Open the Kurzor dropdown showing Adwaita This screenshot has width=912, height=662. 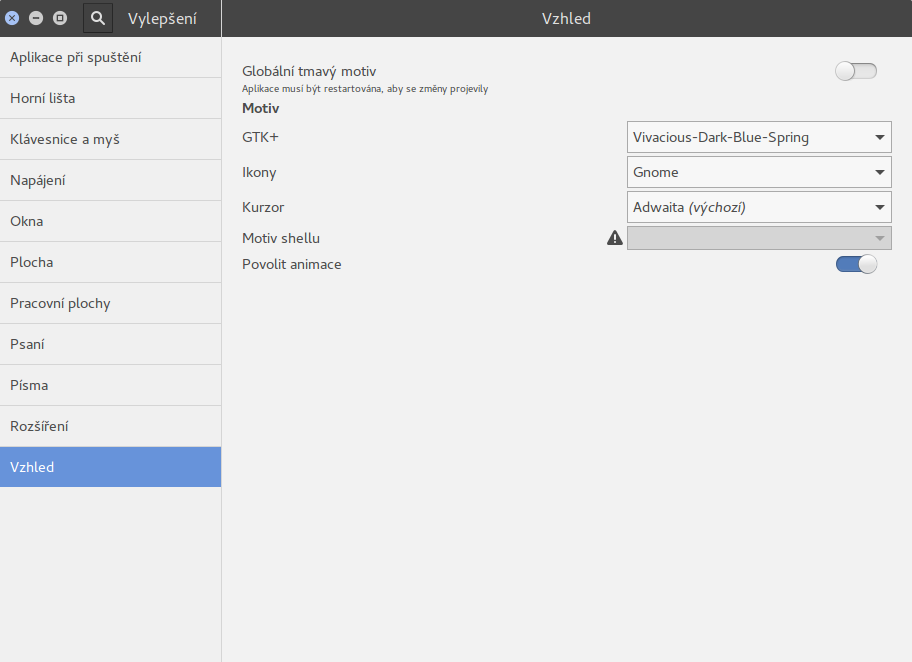[x=759, y=207]
